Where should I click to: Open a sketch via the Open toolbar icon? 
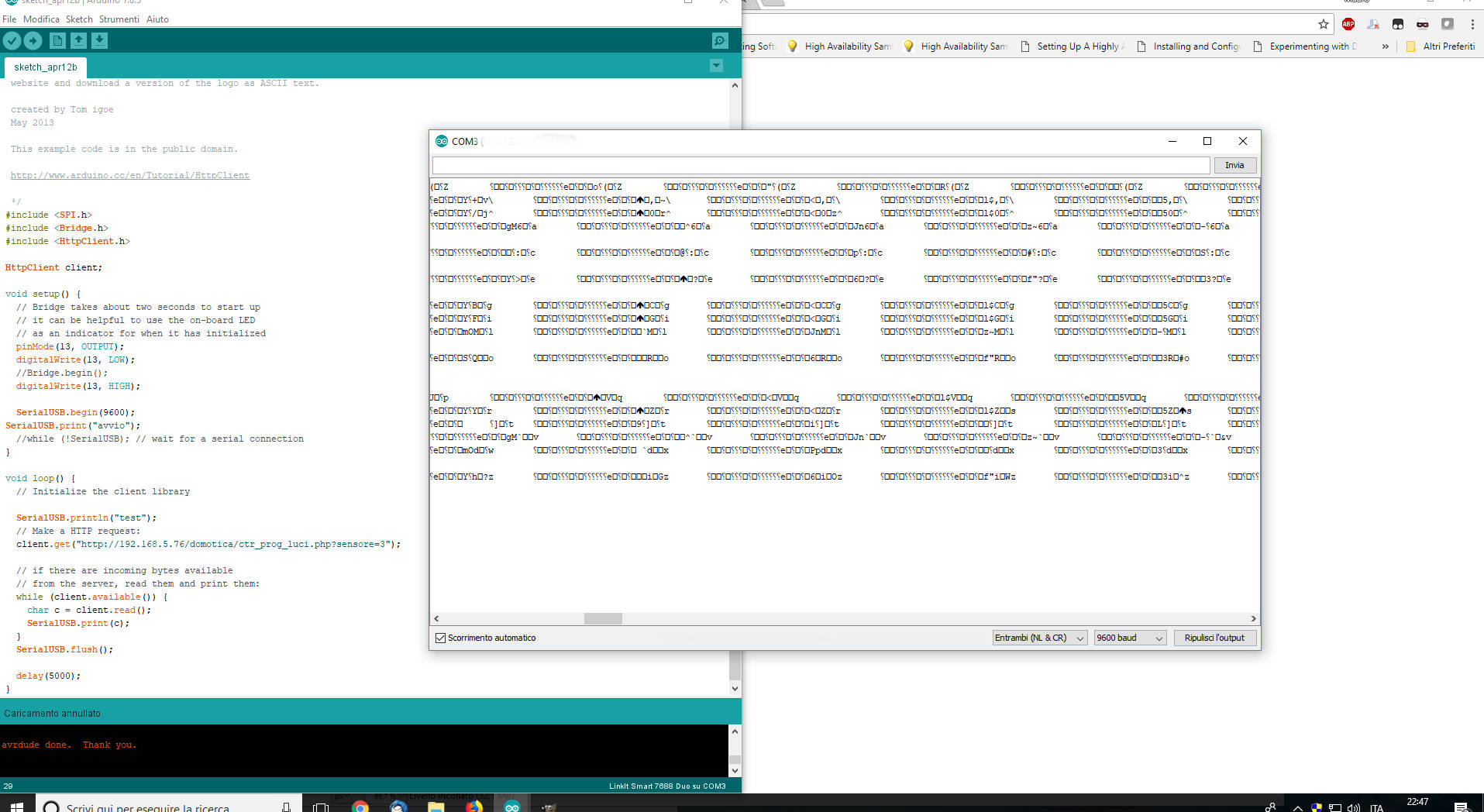point(78,40)
